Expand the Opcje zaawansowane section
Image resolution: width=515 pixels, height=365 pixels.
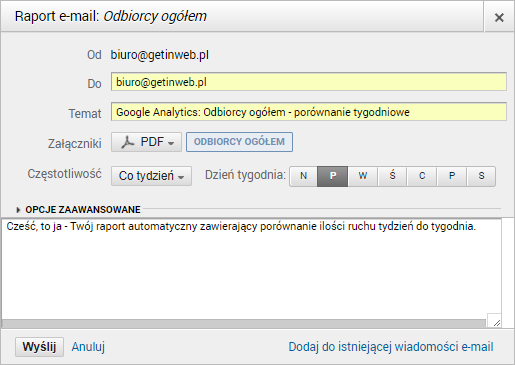79,210
